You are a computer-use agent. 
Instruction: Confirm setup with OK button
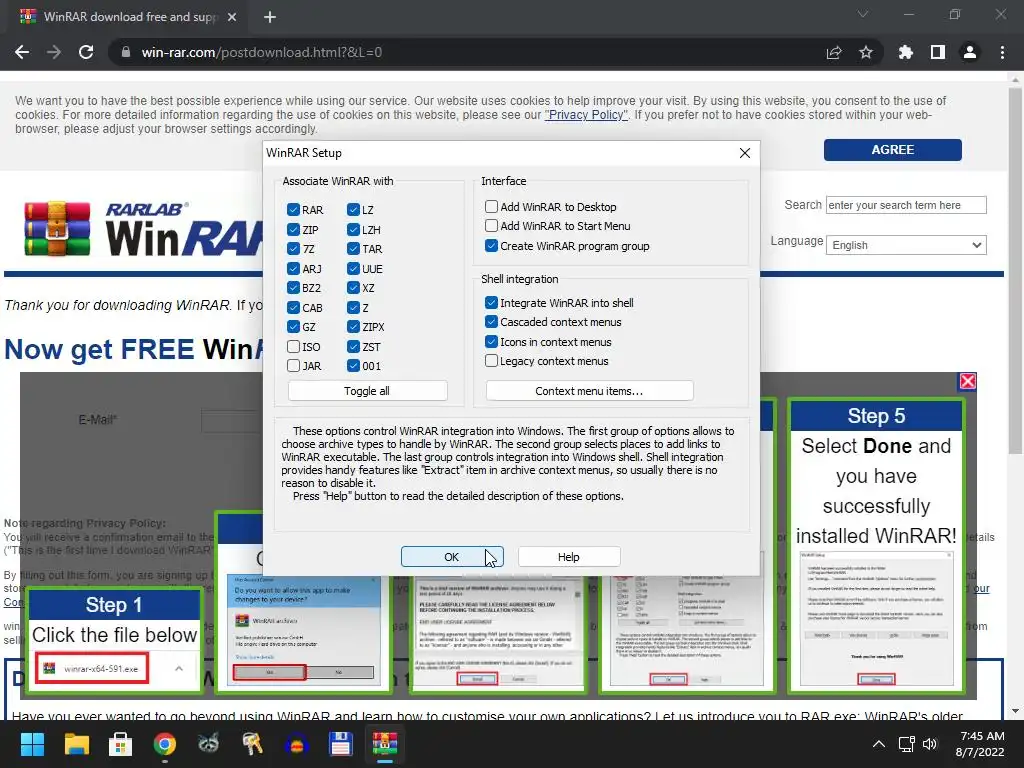[x=452, y=557]
